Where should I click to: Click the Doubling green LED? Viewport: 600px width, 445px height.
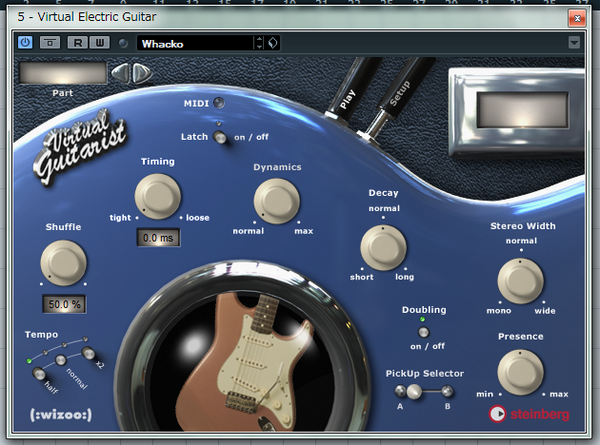point(422,319)
